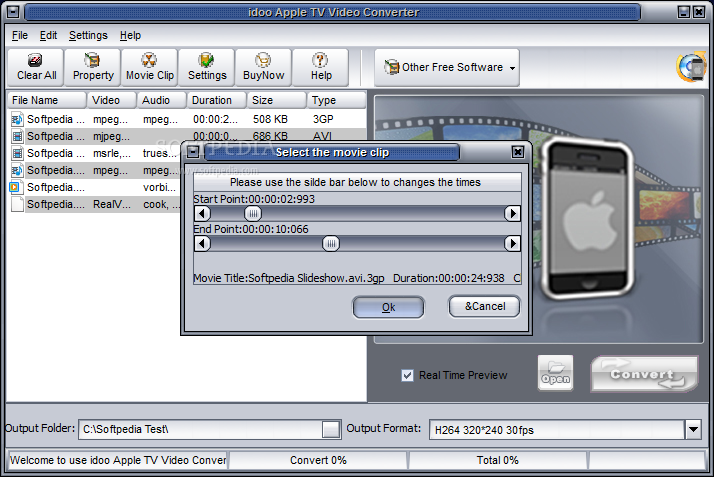Image resolution: width=714 pixels, height=477 pixels.
Task: Click the Output Folder path field
Action: point(201,429)
